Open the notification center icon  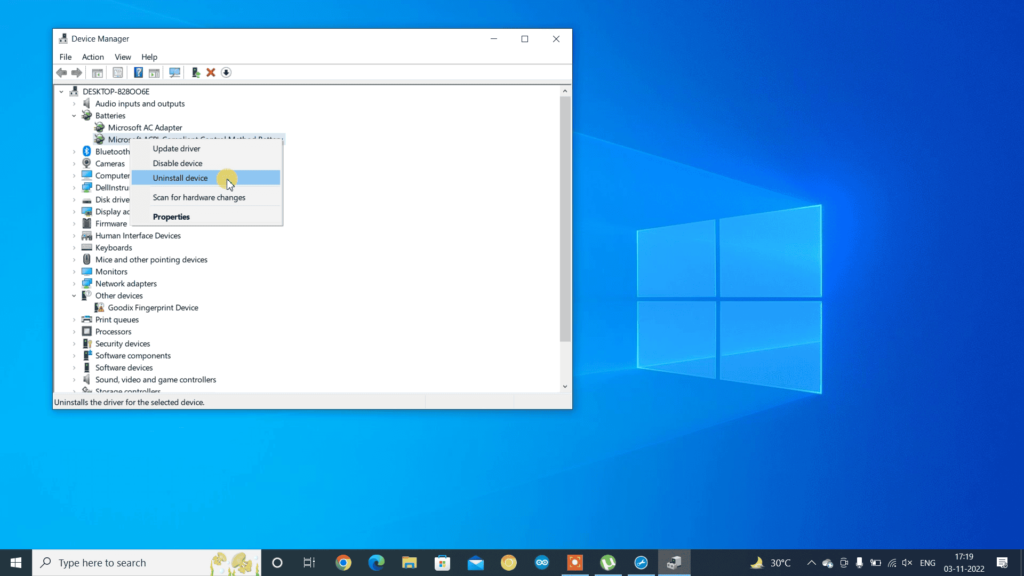pyautogui.click(x=1002, y=562)
